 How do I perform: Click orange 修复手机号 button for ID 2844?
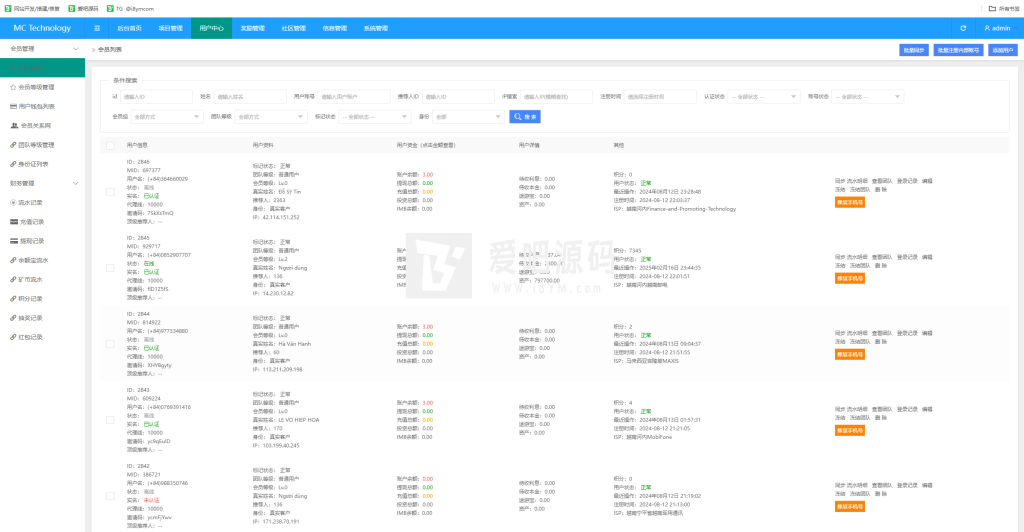(850, 354)
